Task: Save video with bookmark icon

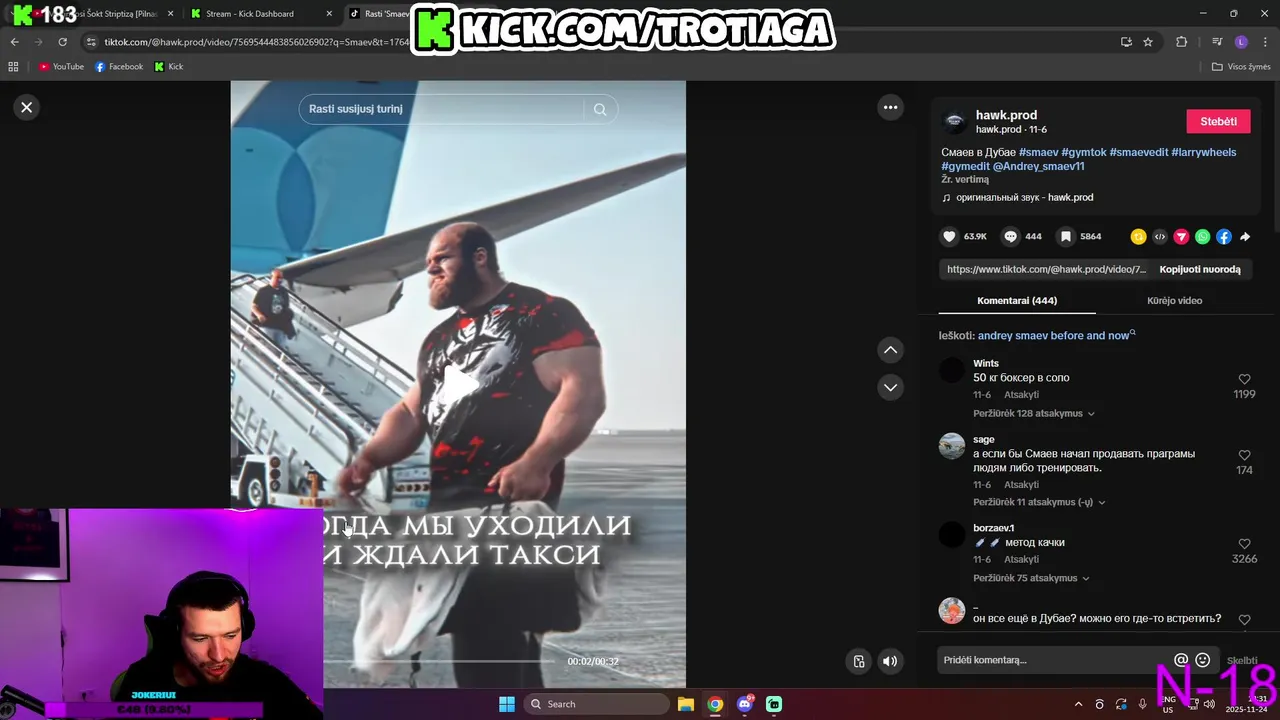Action: [1066, 236]
